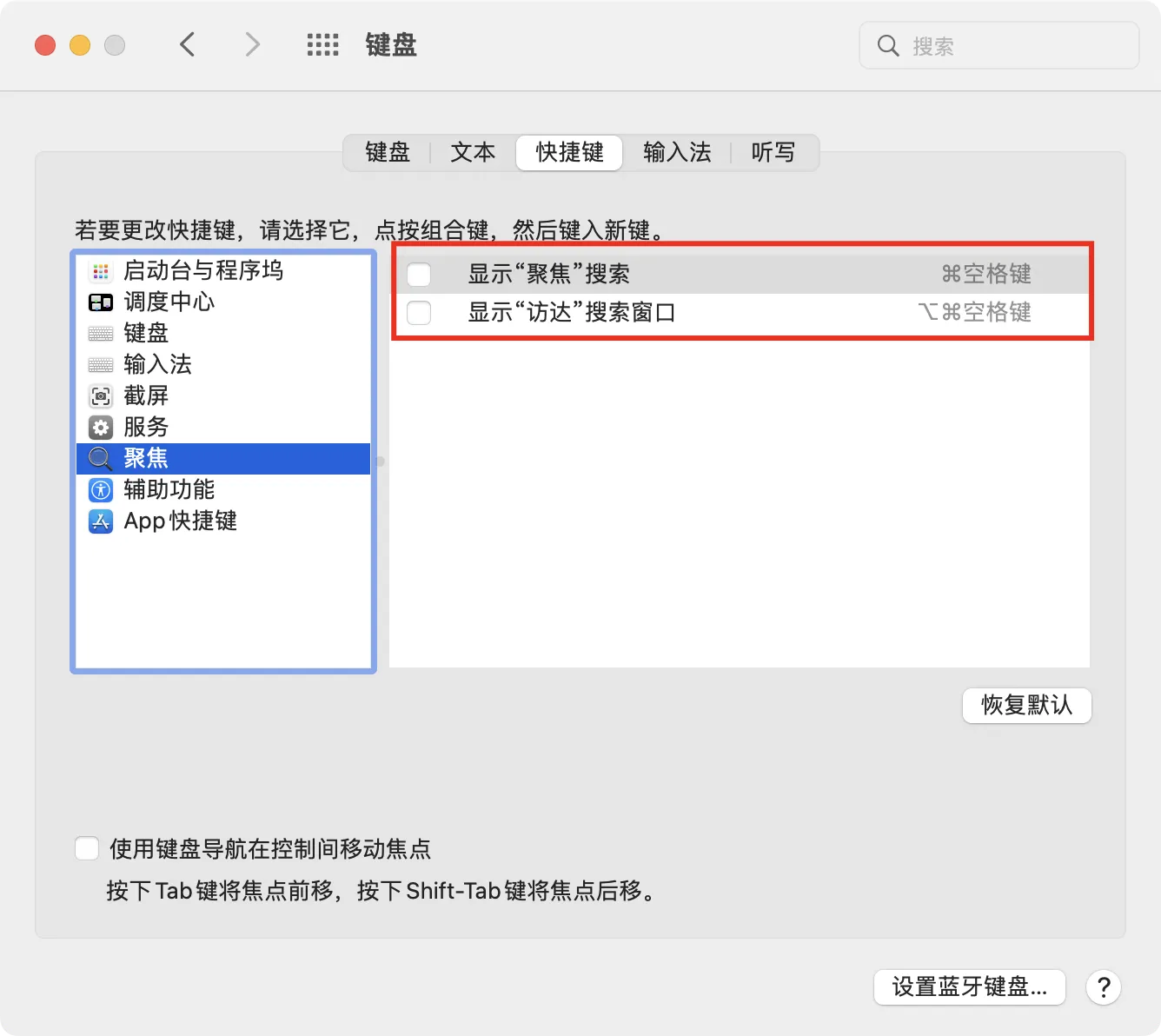This screenshot has height=1036, width=1161.
Task: Enable the 显示“访达”搜索窗口 checkbox
Action: (x=419, y=313)
